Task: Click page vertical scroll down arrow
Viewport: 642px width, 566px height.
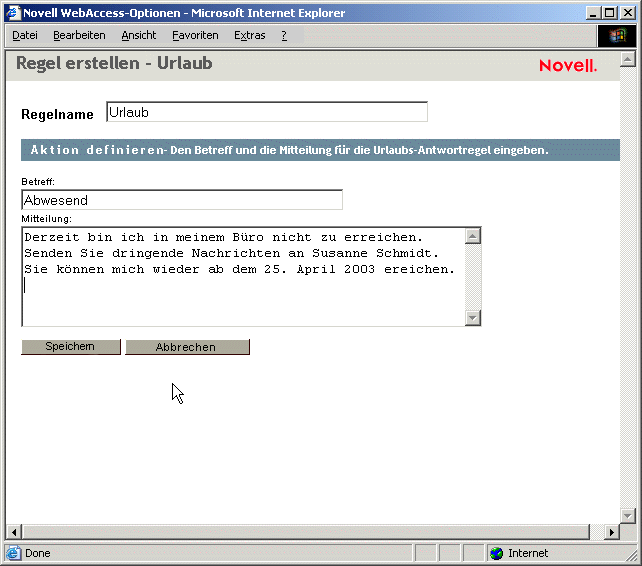Action: click(x=627, y=516)
